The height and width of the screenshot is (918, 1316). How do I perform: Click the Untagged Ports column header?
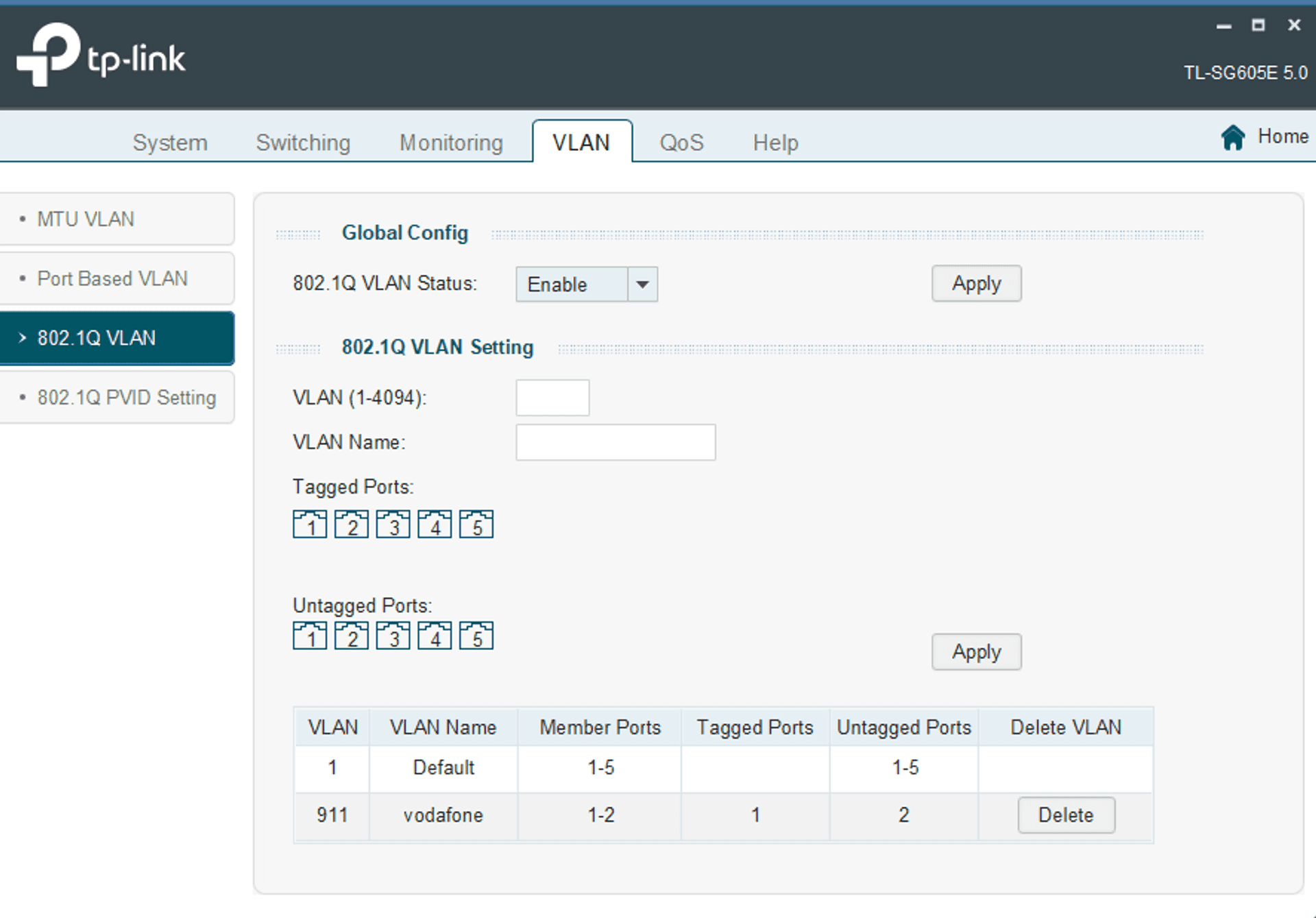pyautogui.click(x=904, y=727)
